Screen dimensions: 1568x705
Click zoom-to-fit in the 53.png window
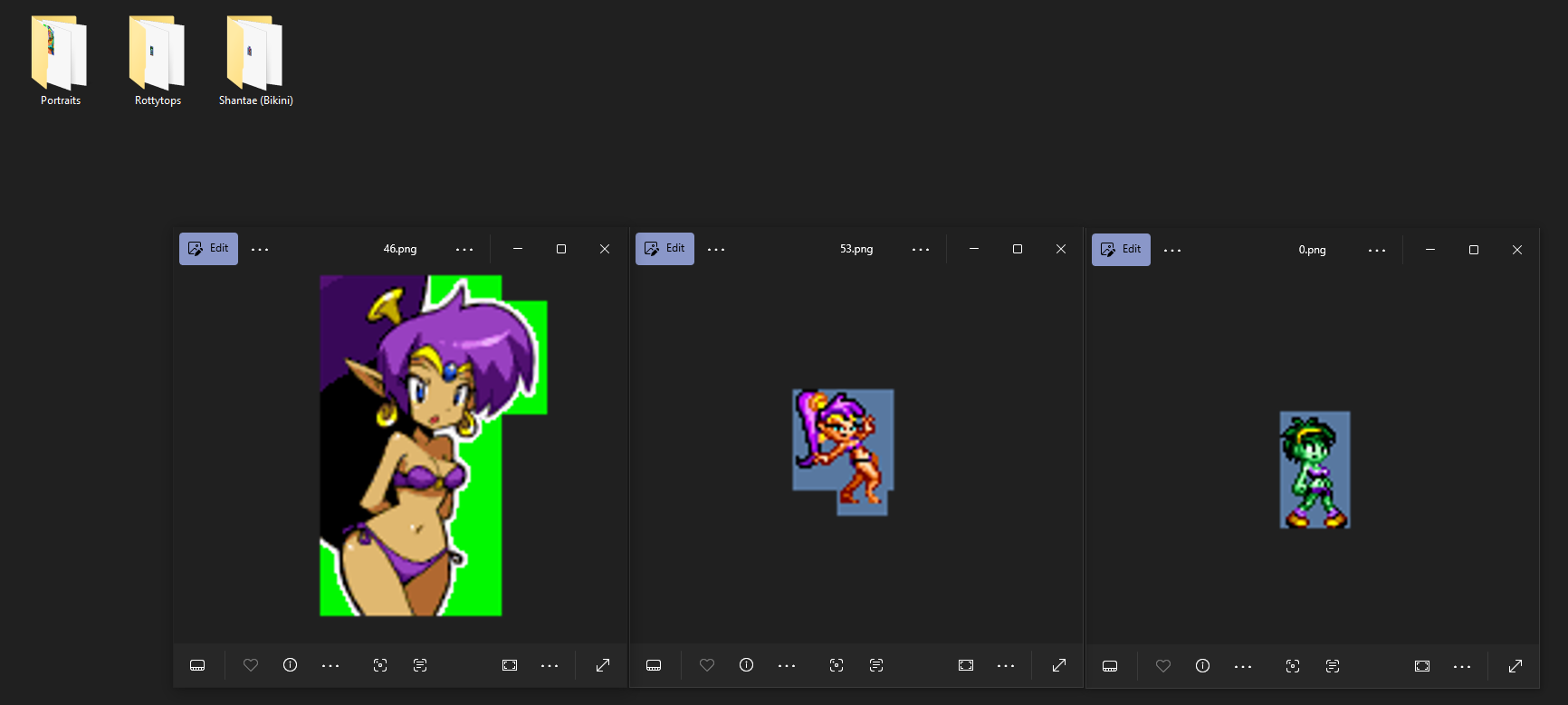pyautogui.click(x=966, y=665)
